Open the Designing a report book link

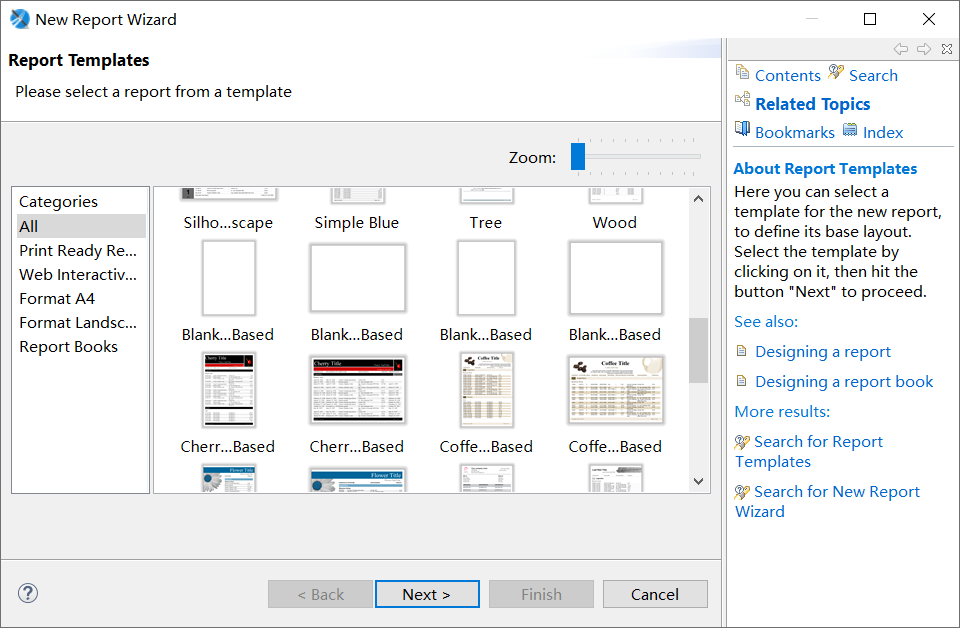844,381
